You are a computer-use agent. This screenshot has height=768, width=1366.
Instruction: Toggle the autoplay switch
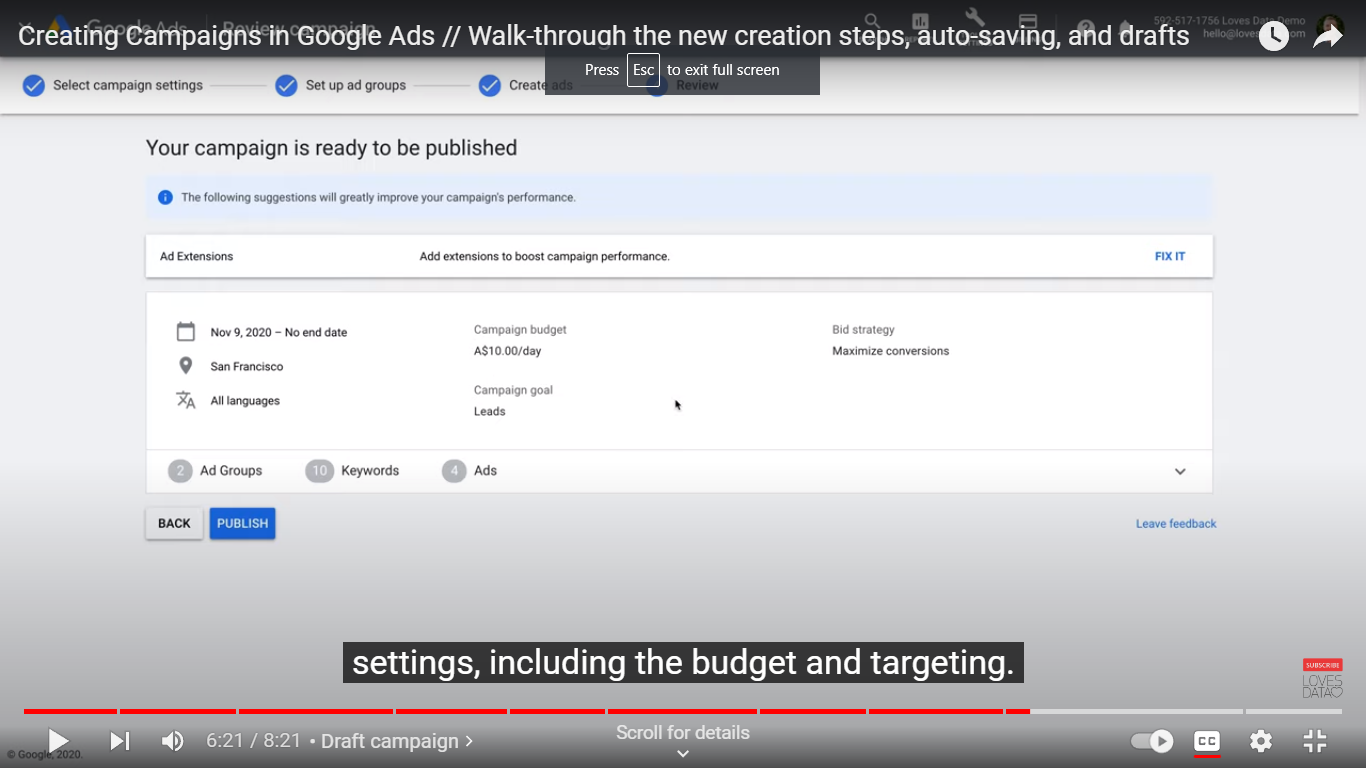tap(1152, 741)
